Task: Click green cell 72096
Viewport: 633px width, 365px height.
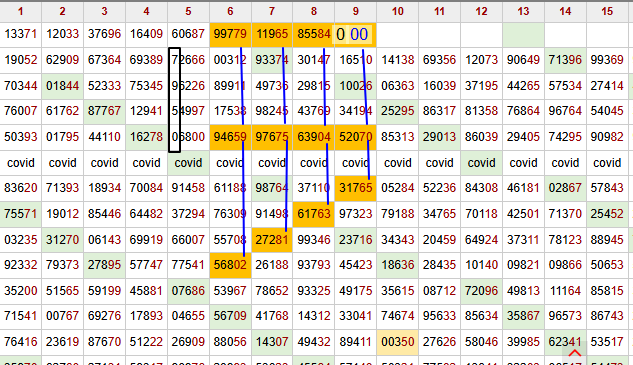Action: (481, 291)
